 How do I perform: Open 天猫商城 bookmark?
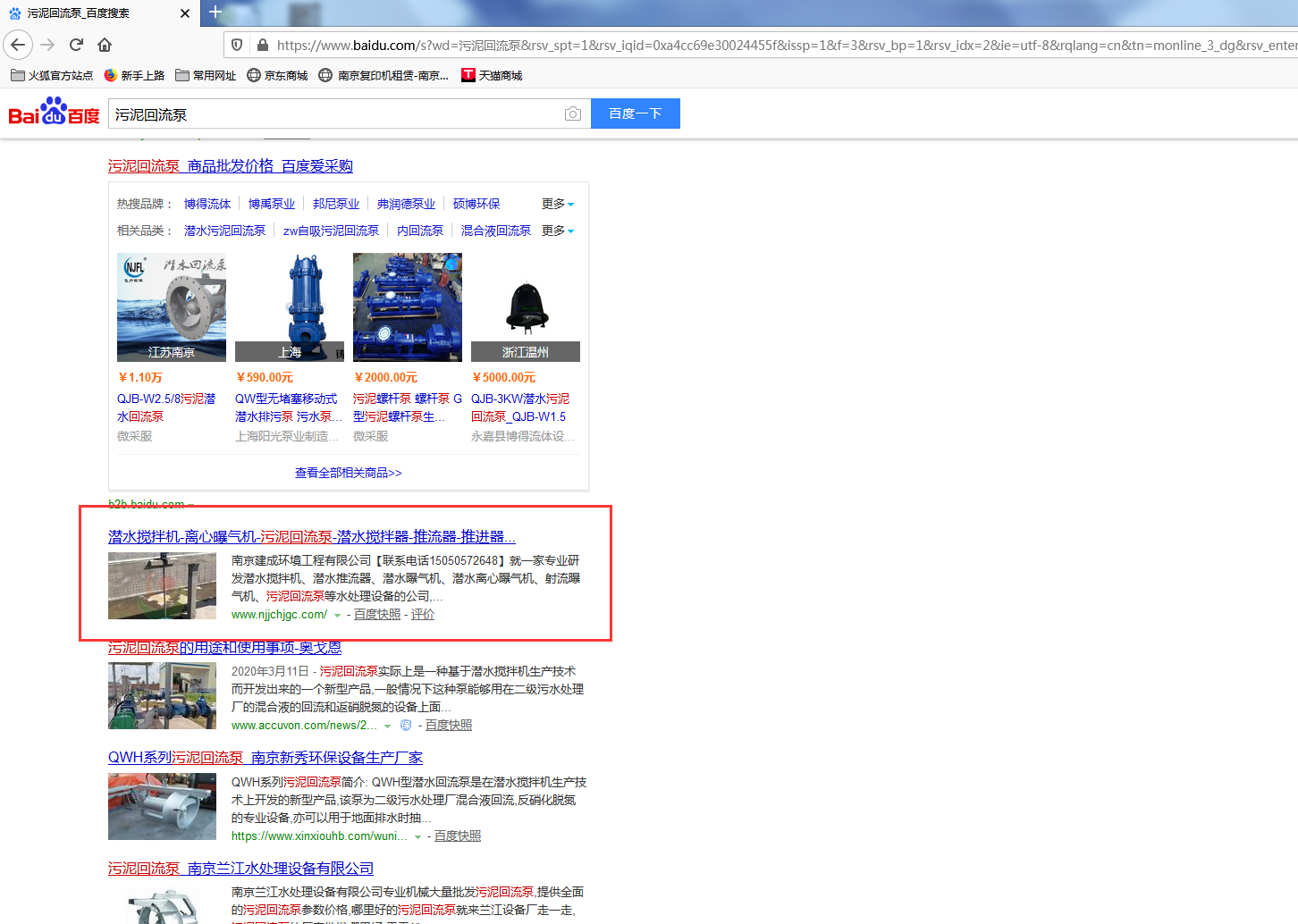[x=492, y=75]
